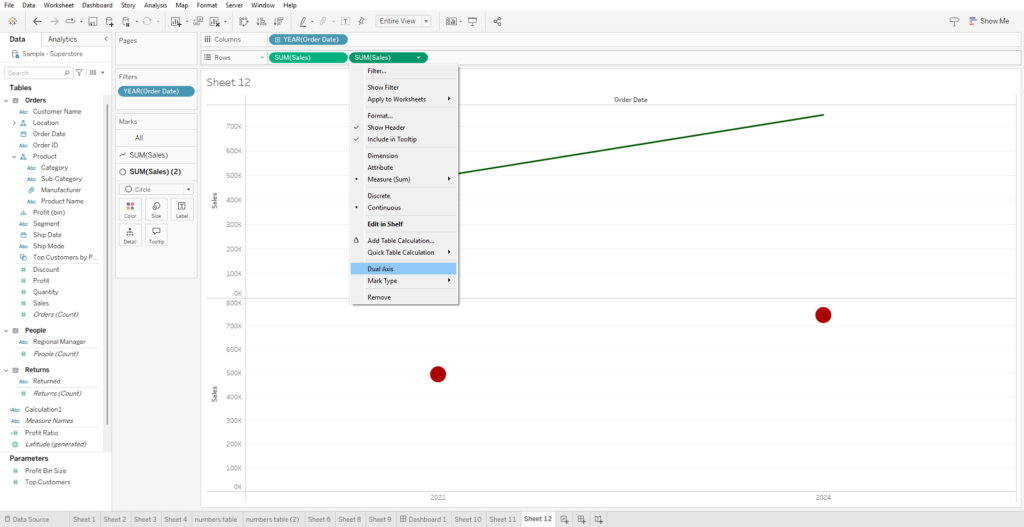1024x527 pixels.
Task: Click the Presentation Mode icon
Action: (472, 21)
